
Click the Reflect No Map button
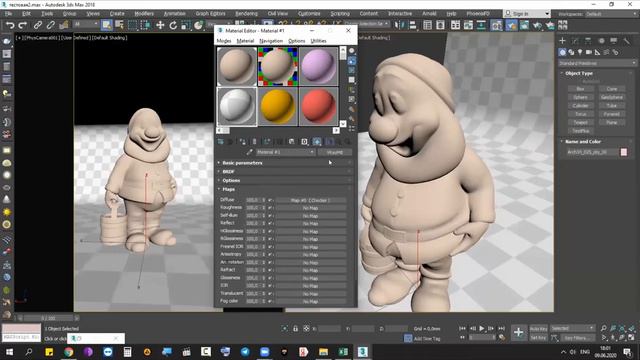pyautogui.click(x=310, y=223)
